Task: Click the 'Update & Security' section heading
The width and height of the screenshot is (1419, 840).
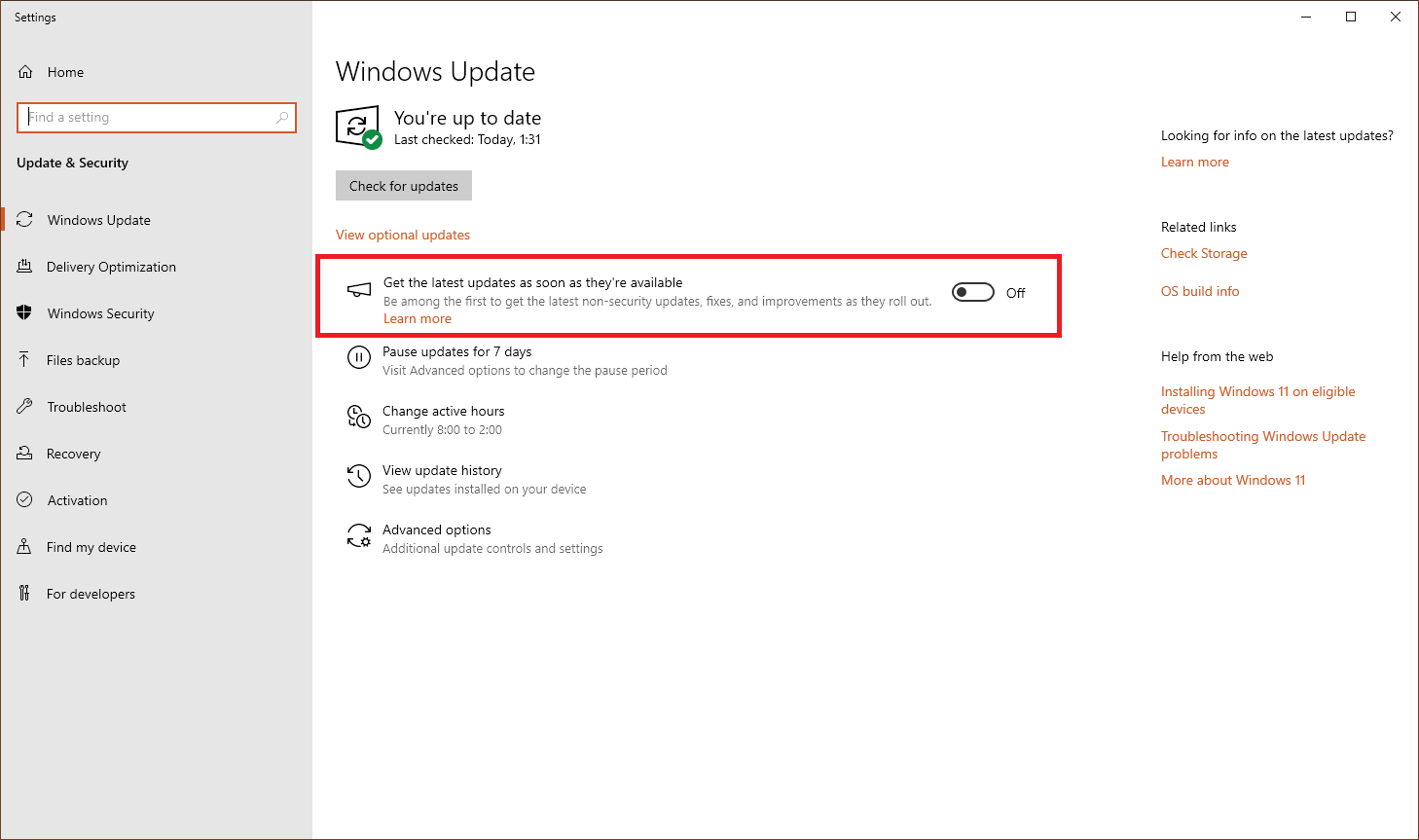Action: (72, 163)
